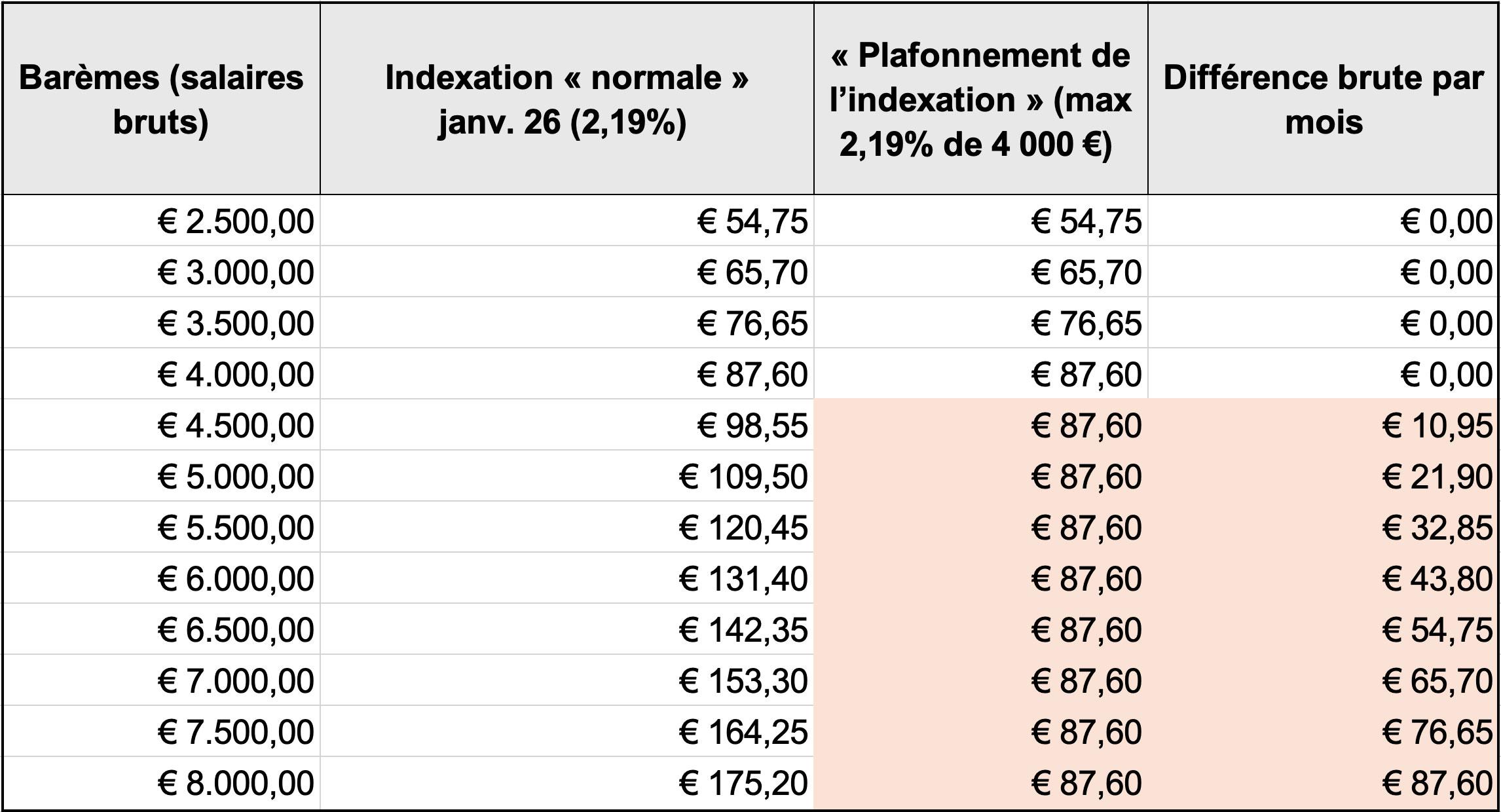Select the € 43,80 difference cell
This screenshot has height=812, width=1501.
click(1437, 579)
